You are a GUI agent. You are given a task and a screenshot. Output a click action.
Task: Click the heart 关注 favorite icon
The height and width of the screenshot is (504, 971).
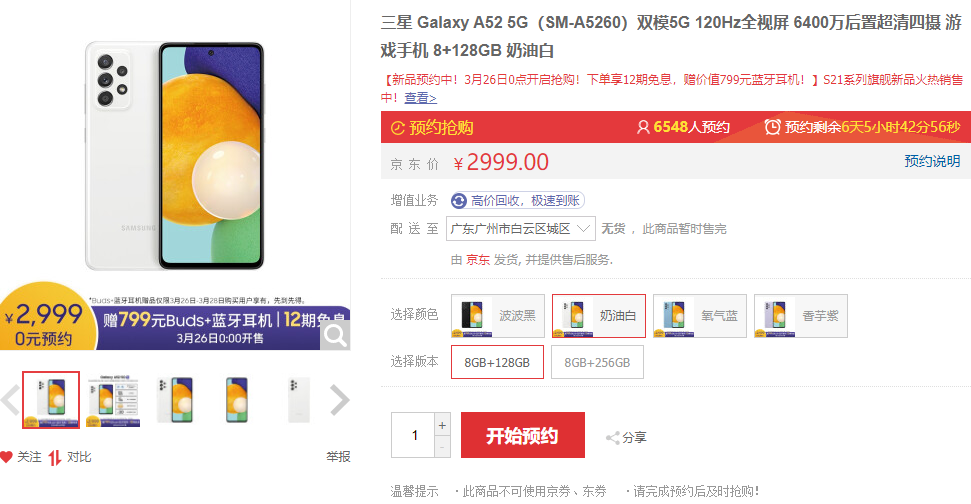click(7, 457)
